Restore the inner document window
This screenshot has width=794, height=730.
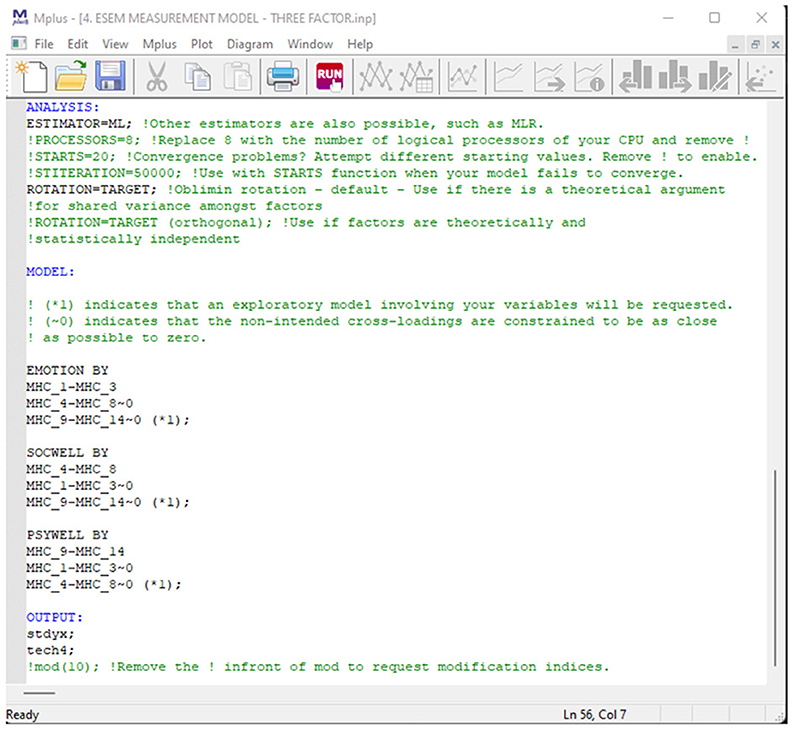[x=756, y=45]
